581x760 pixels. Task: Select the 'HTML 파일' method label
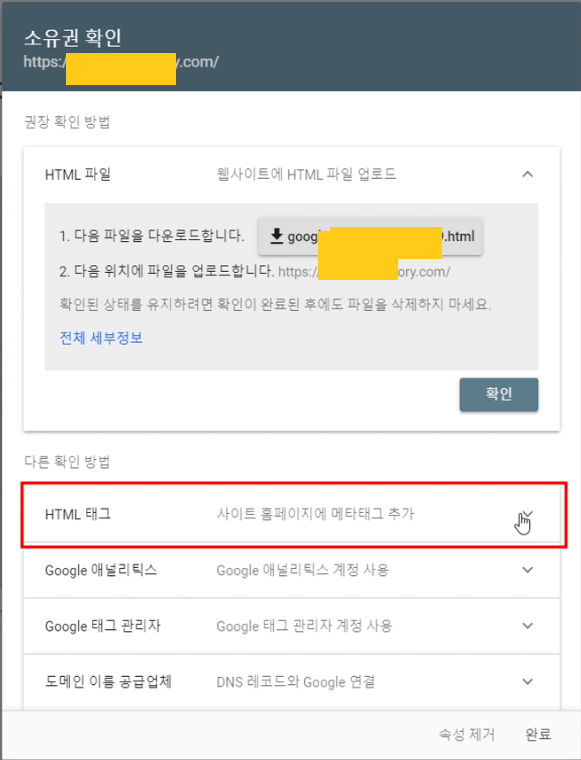pos(78,174)
